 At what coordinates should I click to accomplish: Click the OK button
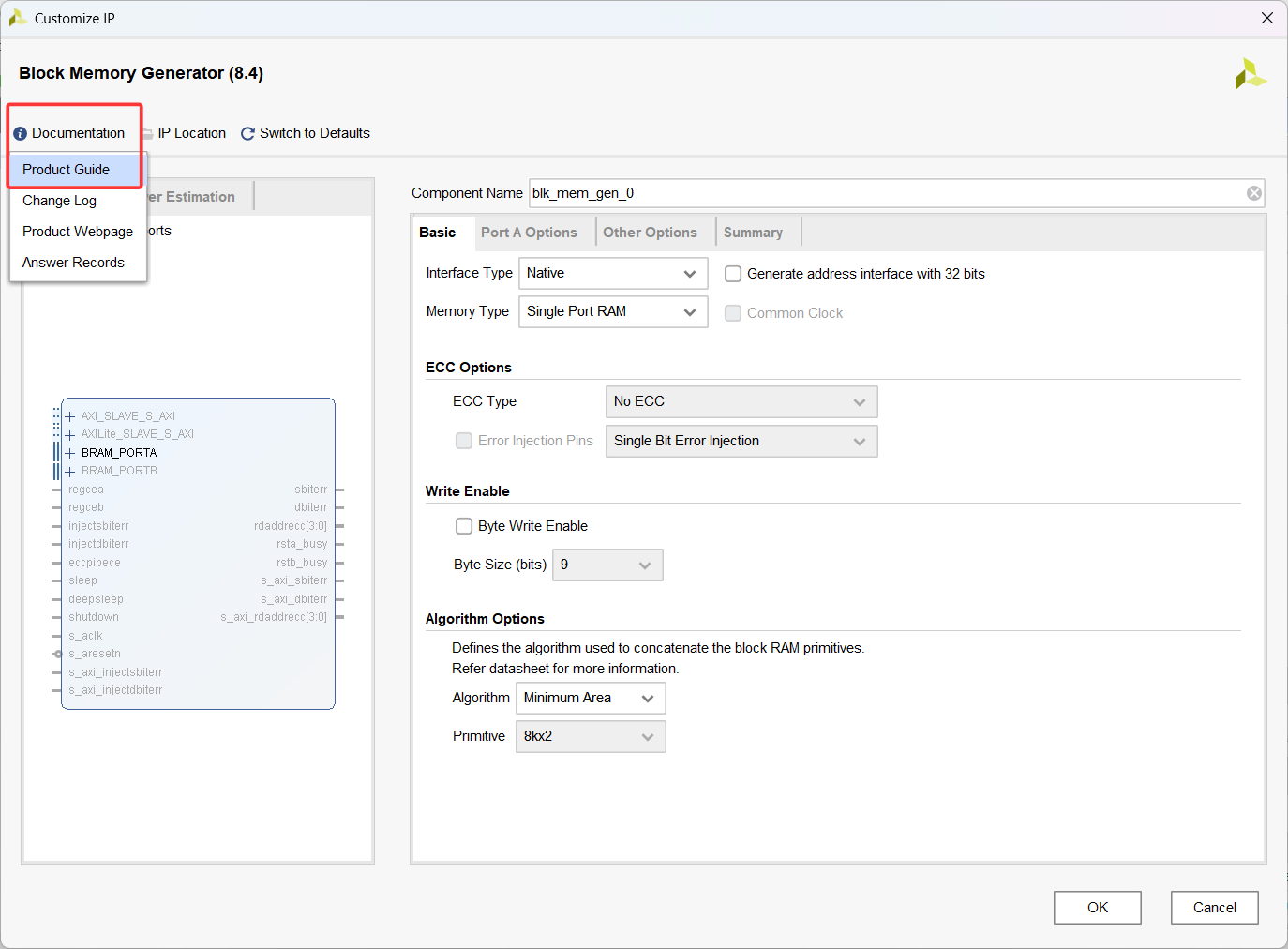[x=1098, y=908]
